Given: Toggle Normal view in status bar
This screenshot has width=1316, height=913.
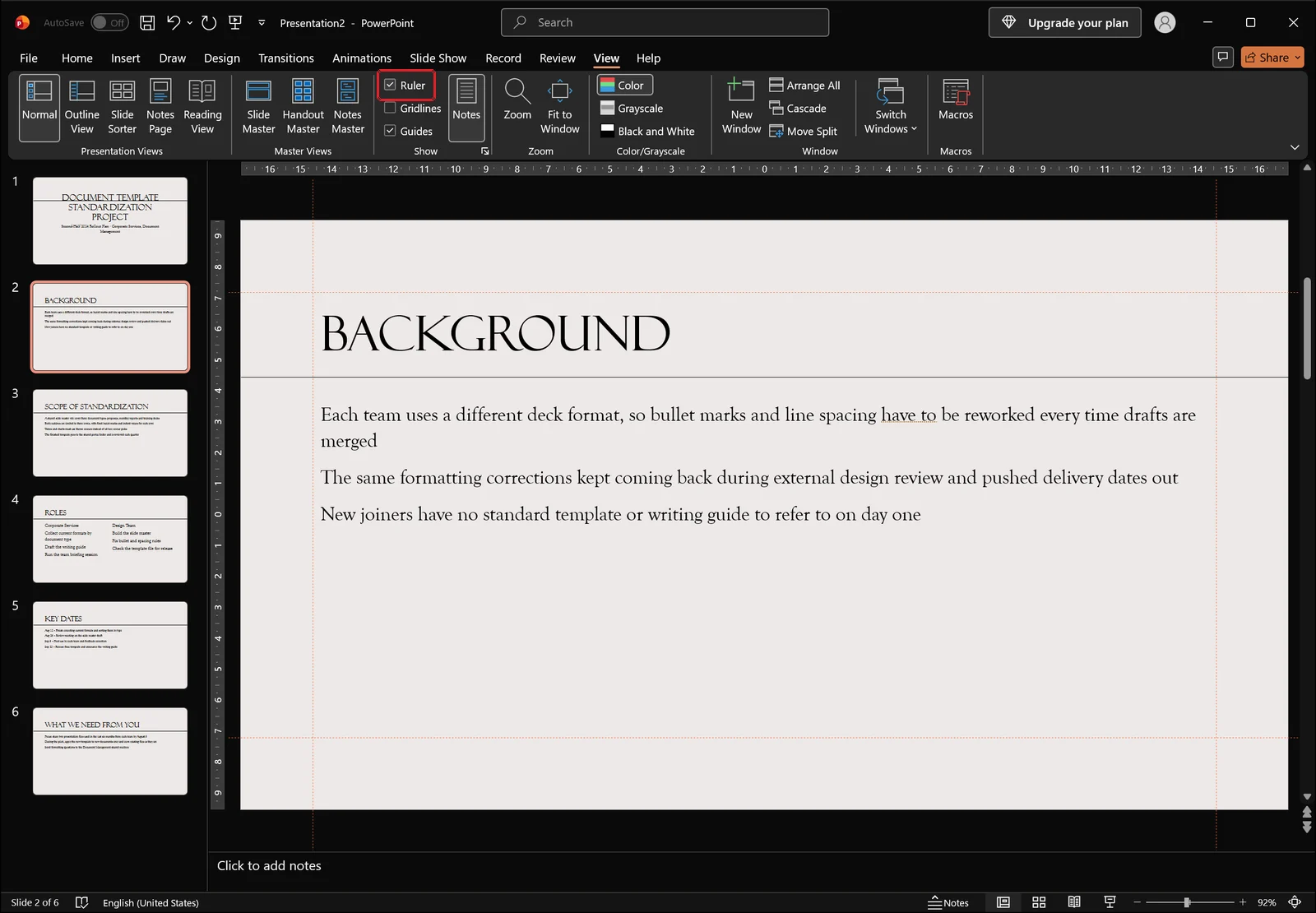Looking at the screenshot, I should (x=1003, y=902).
